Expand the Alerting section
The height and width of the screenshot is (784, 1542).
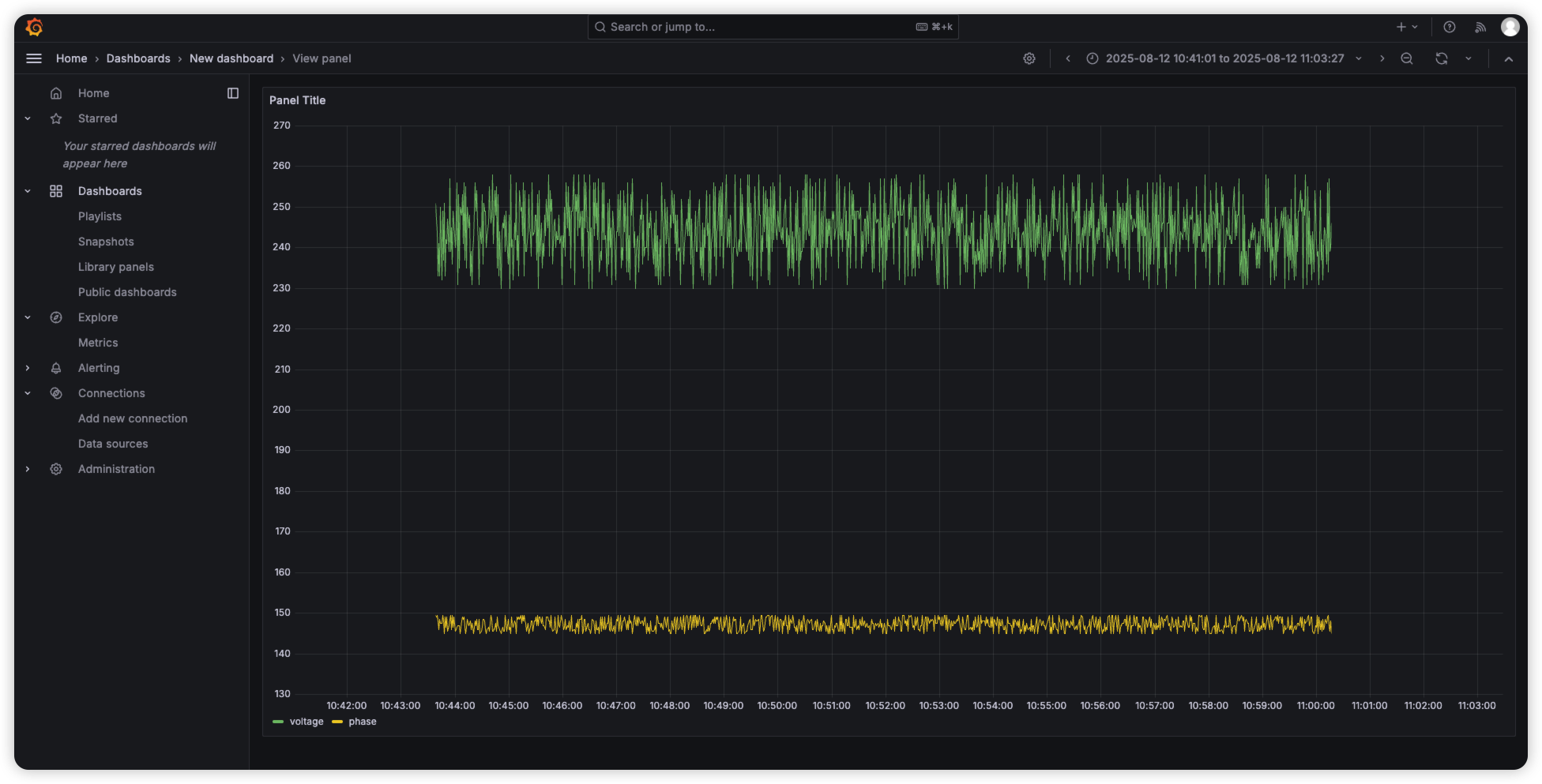tap(28, 367)
